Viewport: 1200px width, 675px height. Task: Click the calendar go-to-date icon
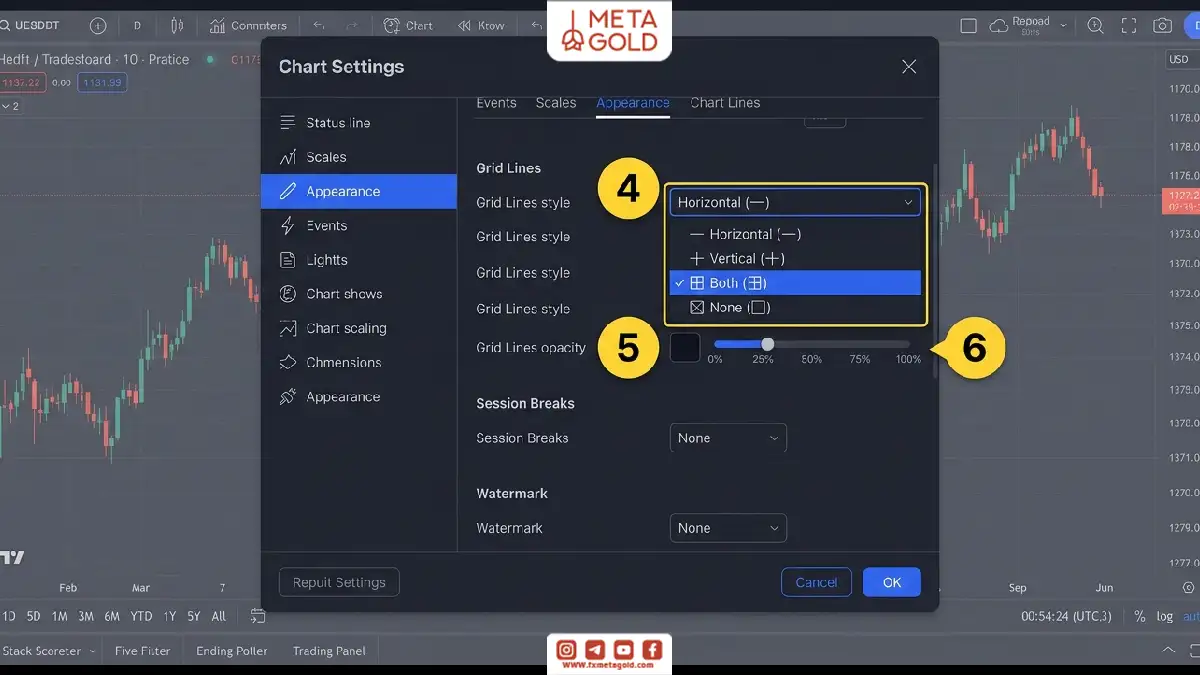pyautogui.click(x=258, y=616)
